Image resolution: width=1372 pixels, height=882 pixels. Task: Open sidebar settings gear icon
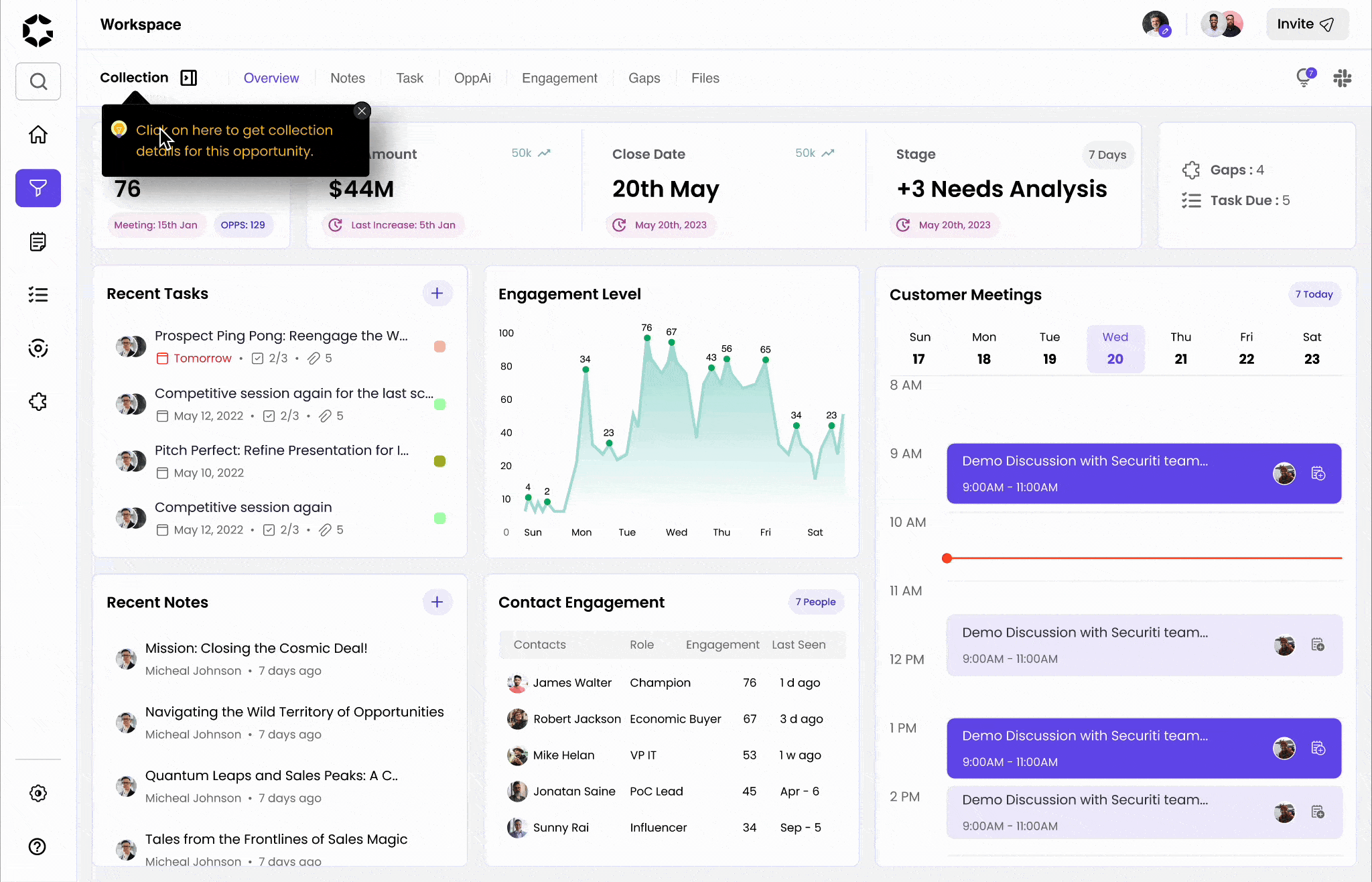(38, 794)
